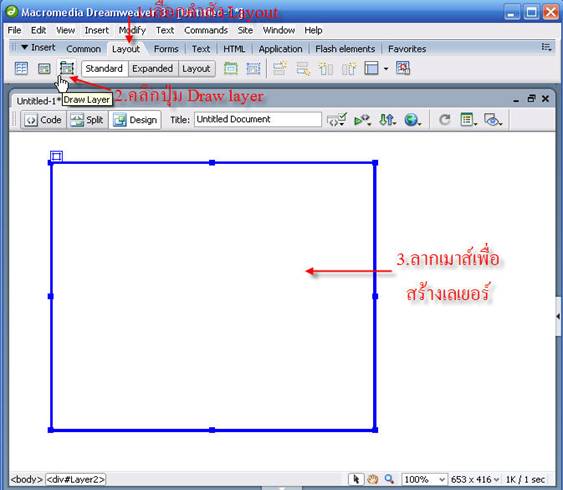
Task: Select the body tag in tag selector
Action: pyautogui.click(x=27, y=479)
